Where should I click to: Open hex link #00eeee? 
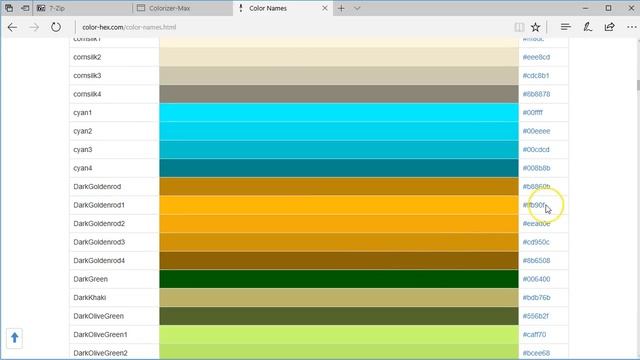pyautogui.click(x=536, y=131)
